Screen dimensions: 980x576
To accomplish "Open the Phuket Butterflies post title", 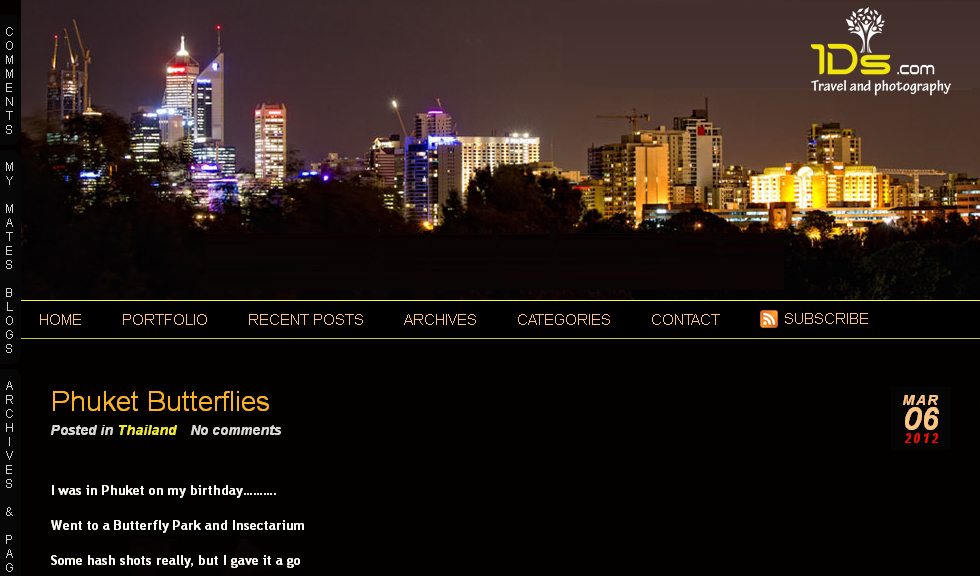I will pos(160,401).
